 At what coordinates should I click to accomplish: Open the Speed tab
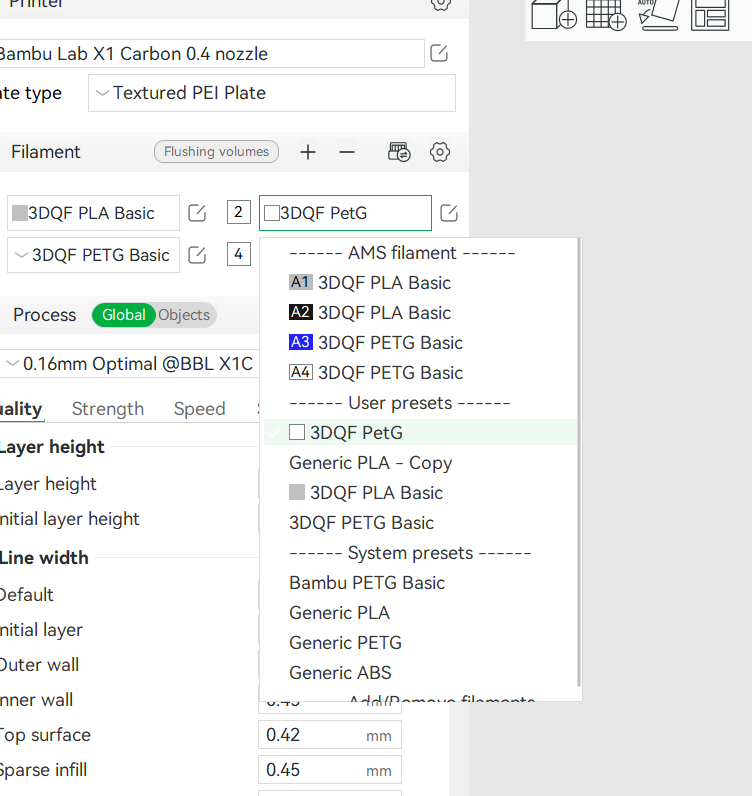pos(200,409)
